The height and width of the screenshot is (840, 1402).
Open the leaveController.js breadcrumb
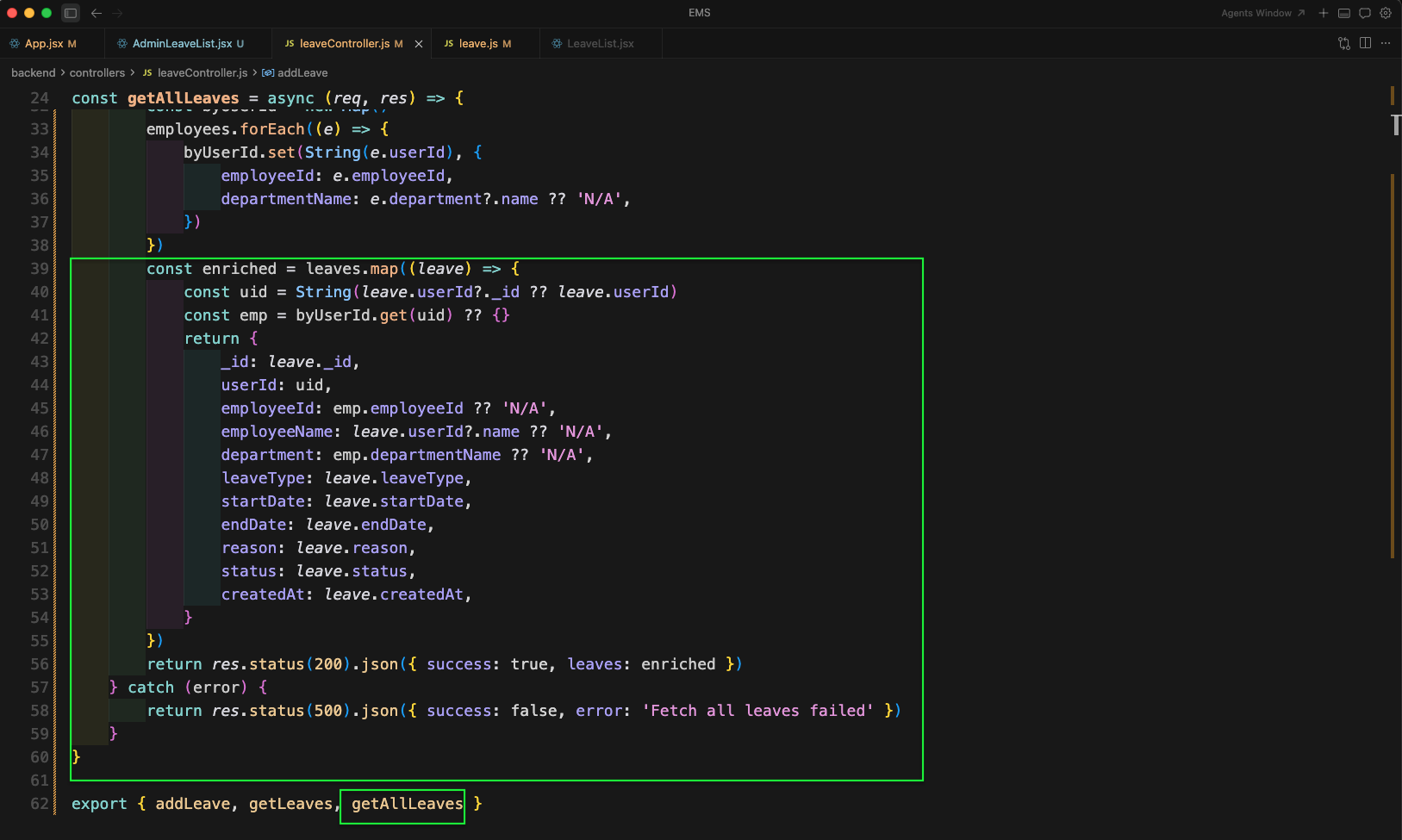click(x=203, y=73)
